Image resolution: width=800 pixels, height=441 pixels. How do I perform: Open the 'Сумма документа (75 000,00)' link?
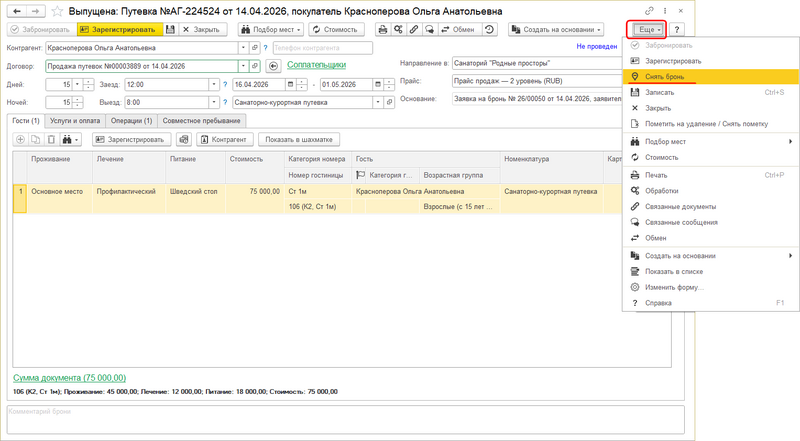pos(69,378)
